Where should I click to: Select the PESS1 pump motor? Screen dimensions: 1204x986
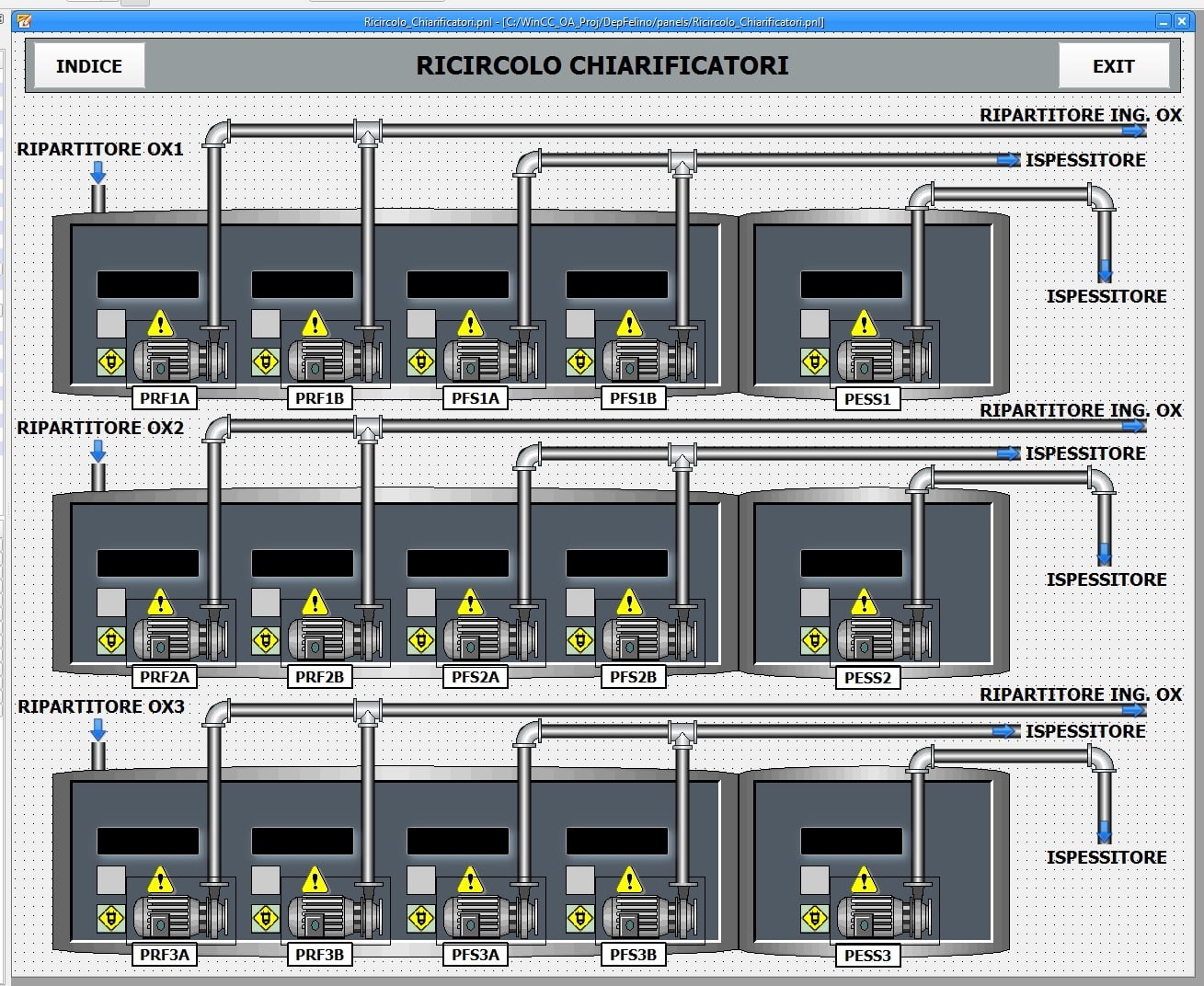point(884,359)
